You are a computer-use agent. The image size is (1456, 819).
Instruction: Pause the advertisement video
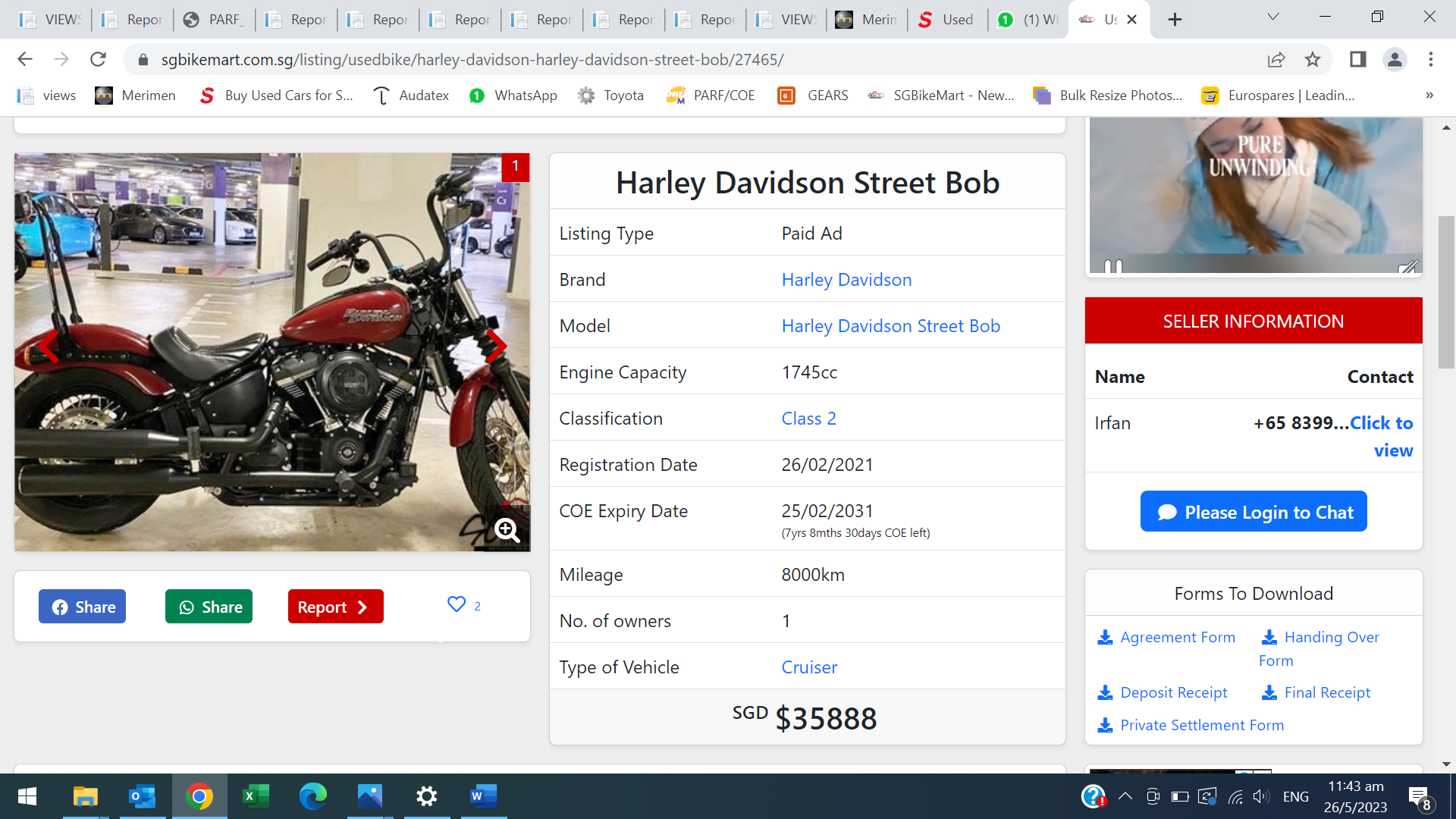coord(1112,266)
